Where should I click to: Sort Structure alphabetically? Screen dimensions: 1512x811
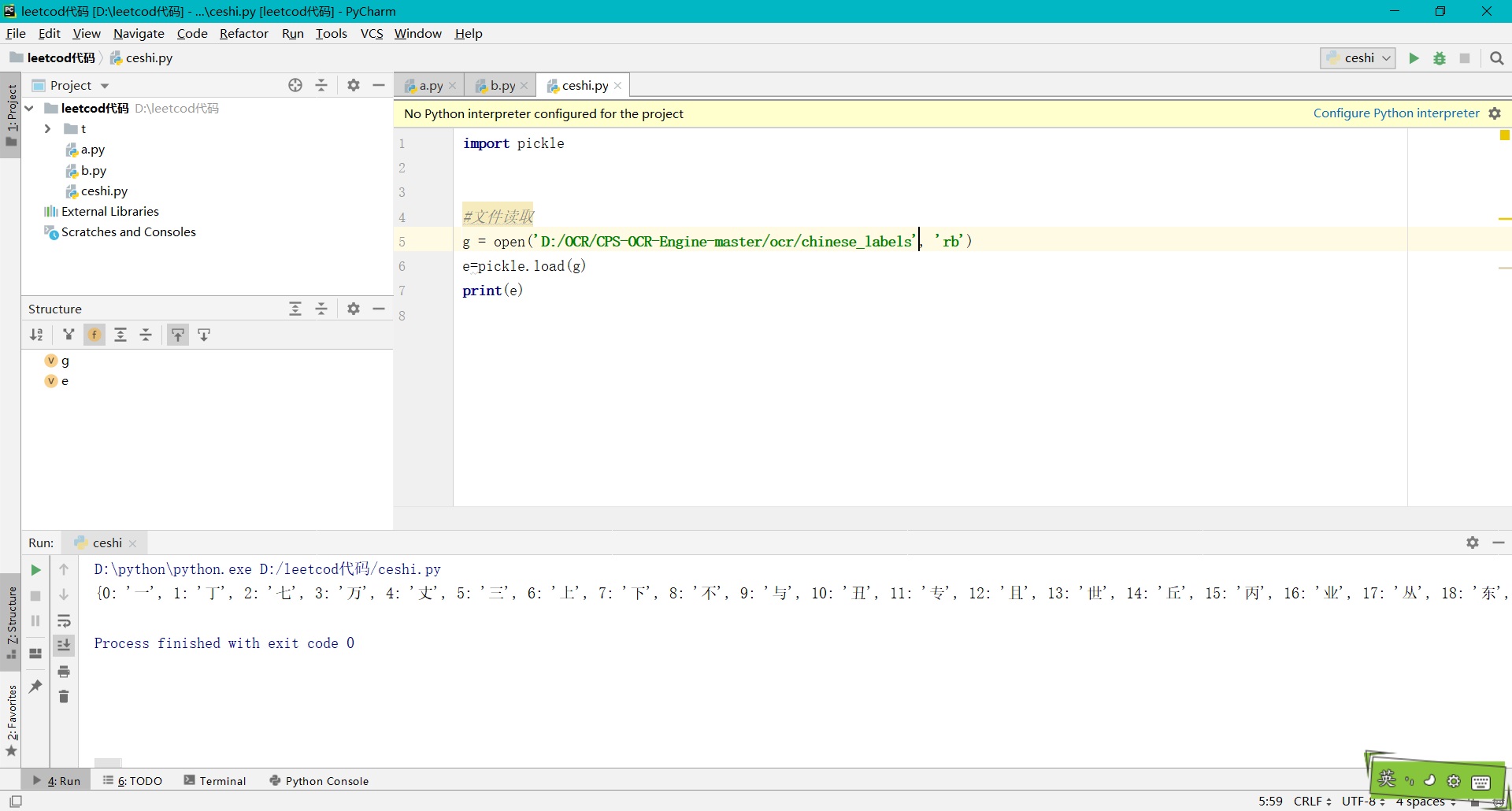pos(36,335)
